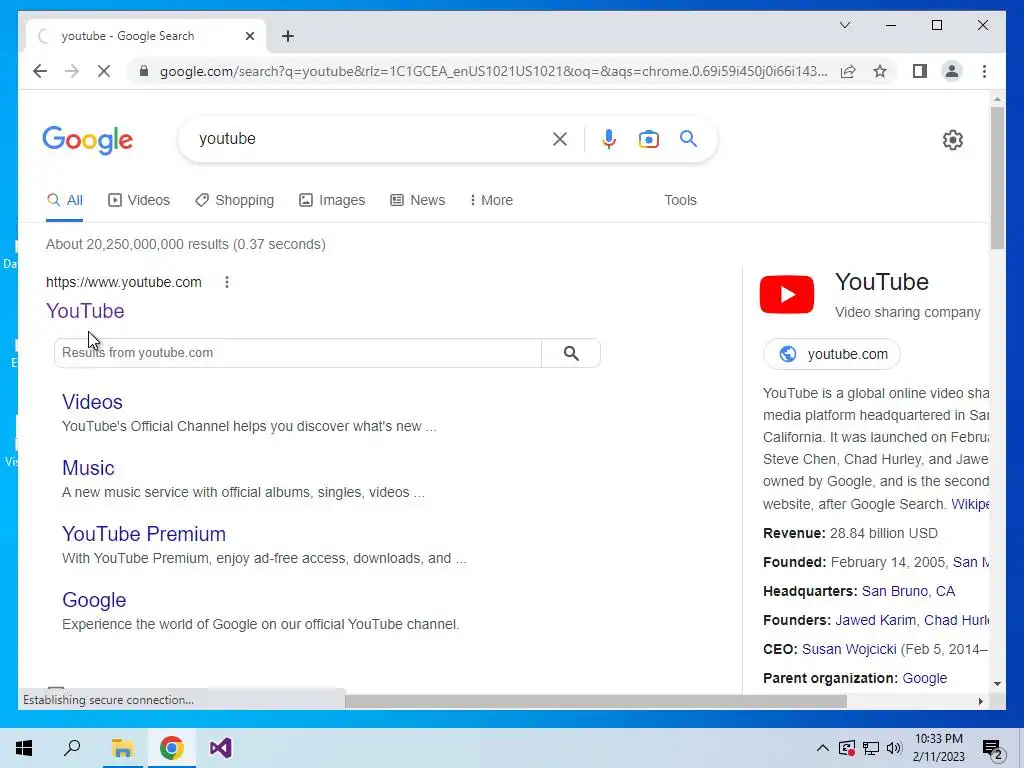Image resolution: width=1024 pixels, height=768 pixels.
Task: Open search Tools
Action: tap(680, 200)
